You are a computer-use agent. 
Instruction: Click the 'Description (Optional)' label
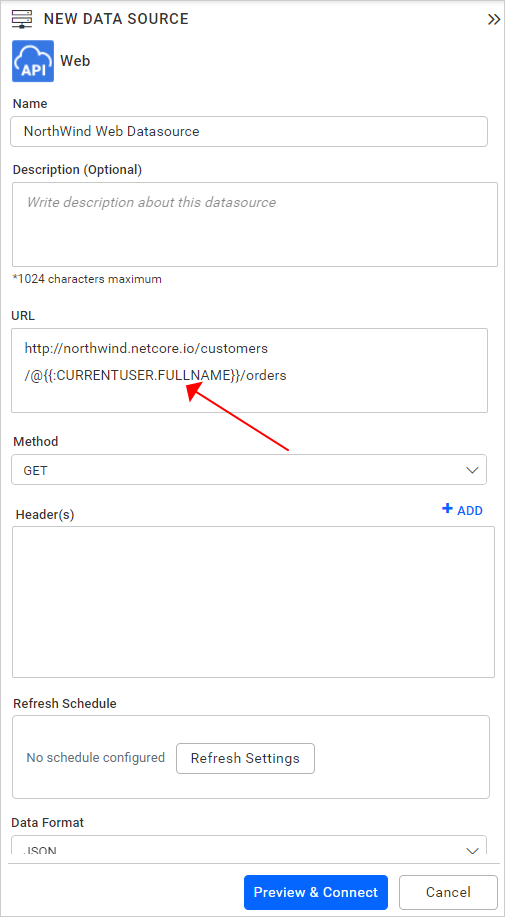(77, 170)
